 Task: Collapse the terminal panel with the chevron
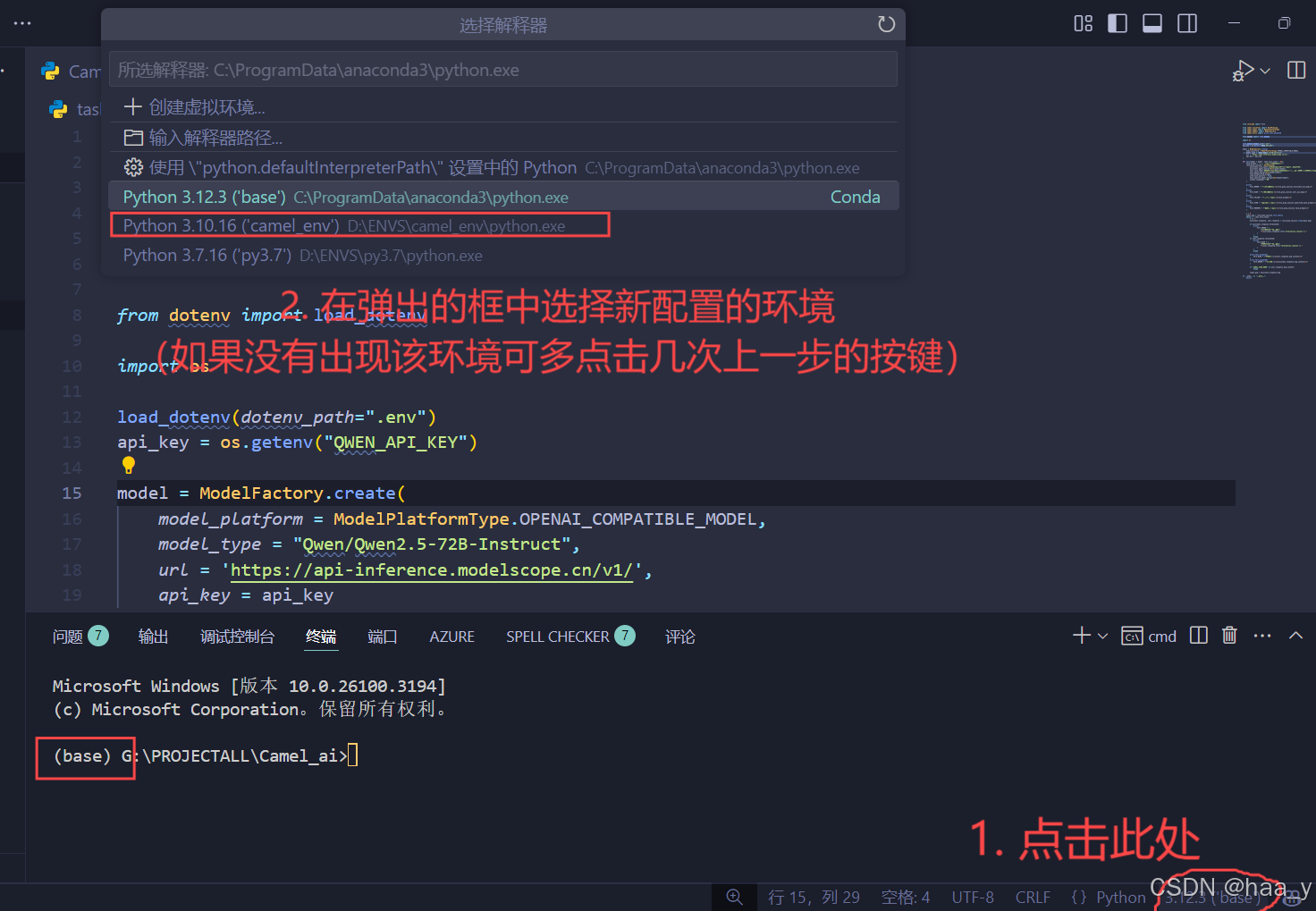(x=1295, y=636)
